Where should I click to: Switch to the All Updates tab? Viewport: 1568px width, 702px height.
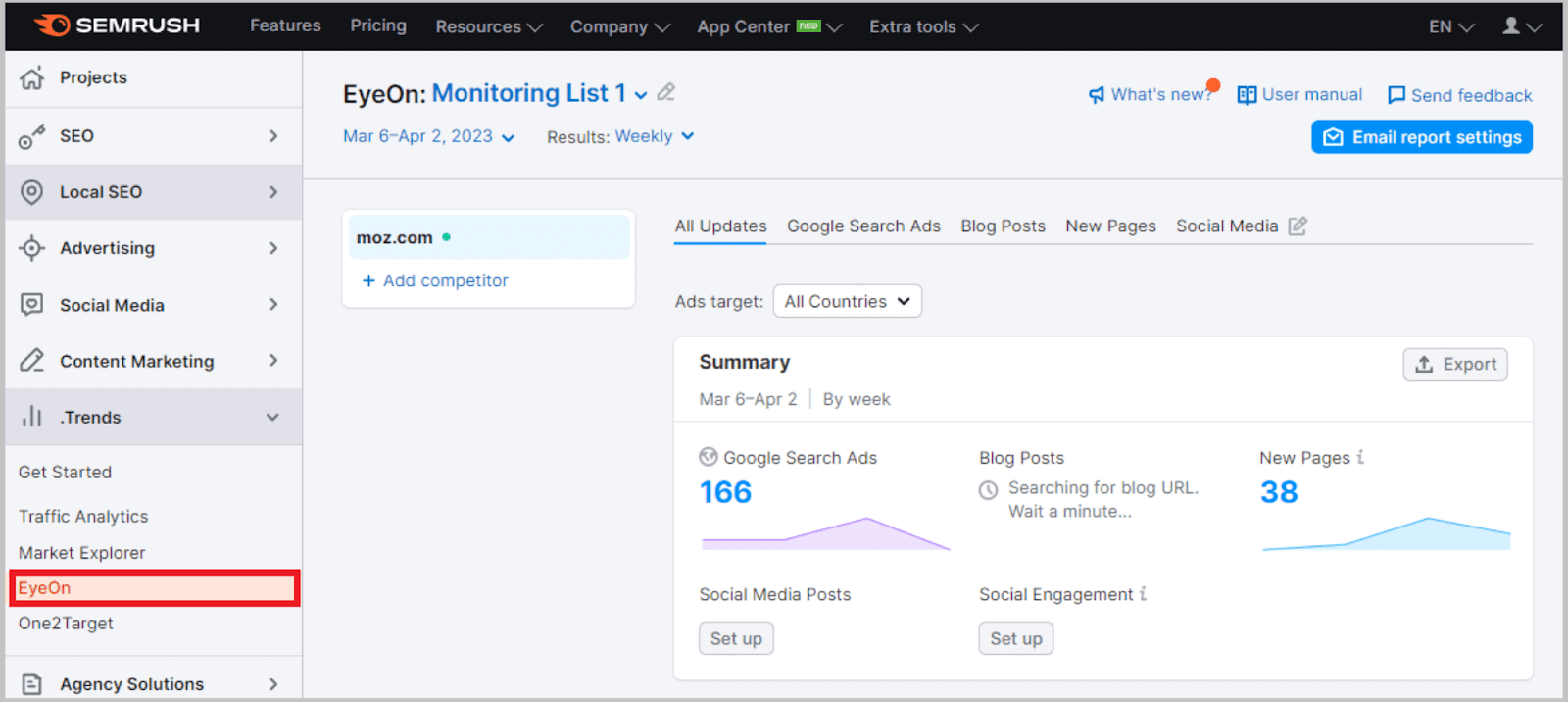point(720,226)
